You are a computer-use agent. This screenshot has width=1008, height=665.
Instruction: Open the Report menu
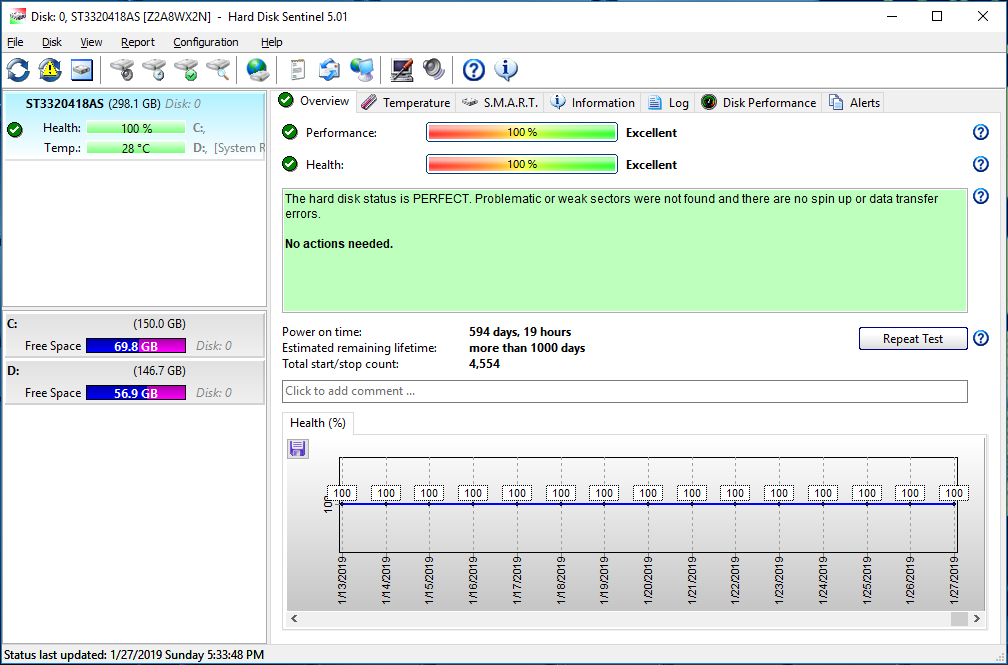[x=138, y=42]
